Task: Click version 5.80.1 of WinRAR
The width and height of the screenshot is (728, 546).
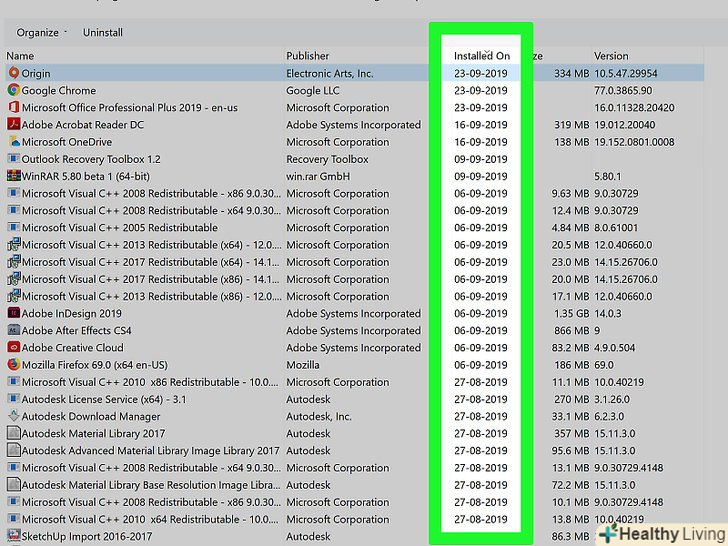Action: (608, 176)
